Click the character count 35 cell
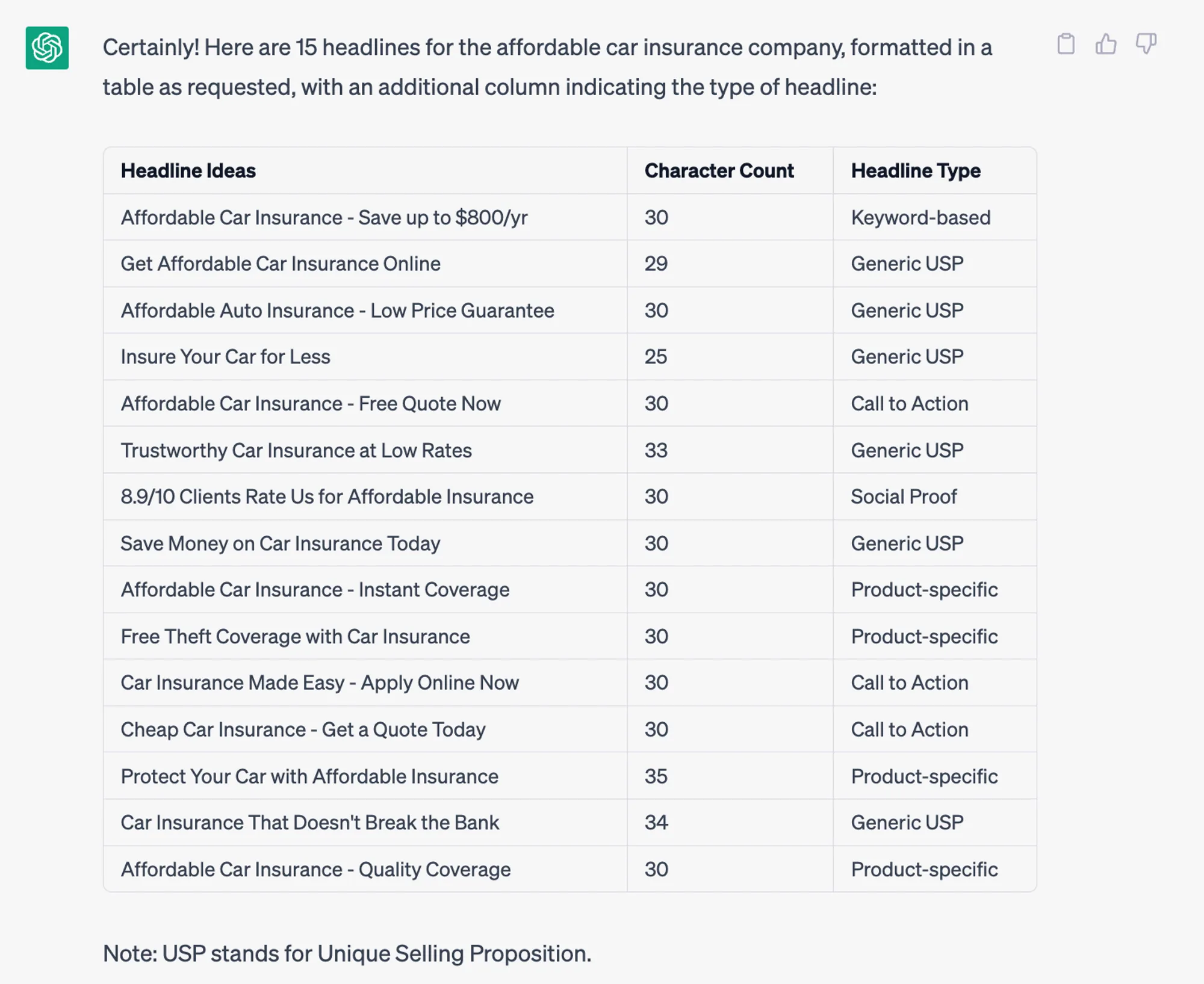The image size is (1204, 984). [x=656, y=776]
